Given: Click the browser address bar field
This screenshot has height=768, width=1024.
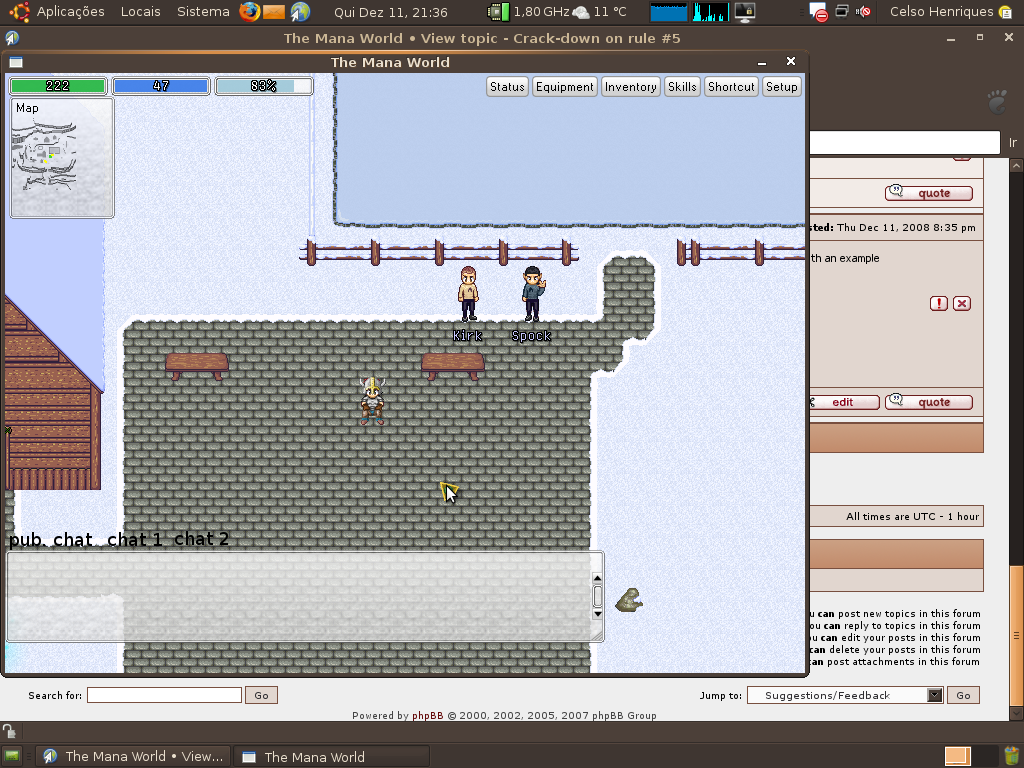Looking at the screenshot, I should pos(905,142).
